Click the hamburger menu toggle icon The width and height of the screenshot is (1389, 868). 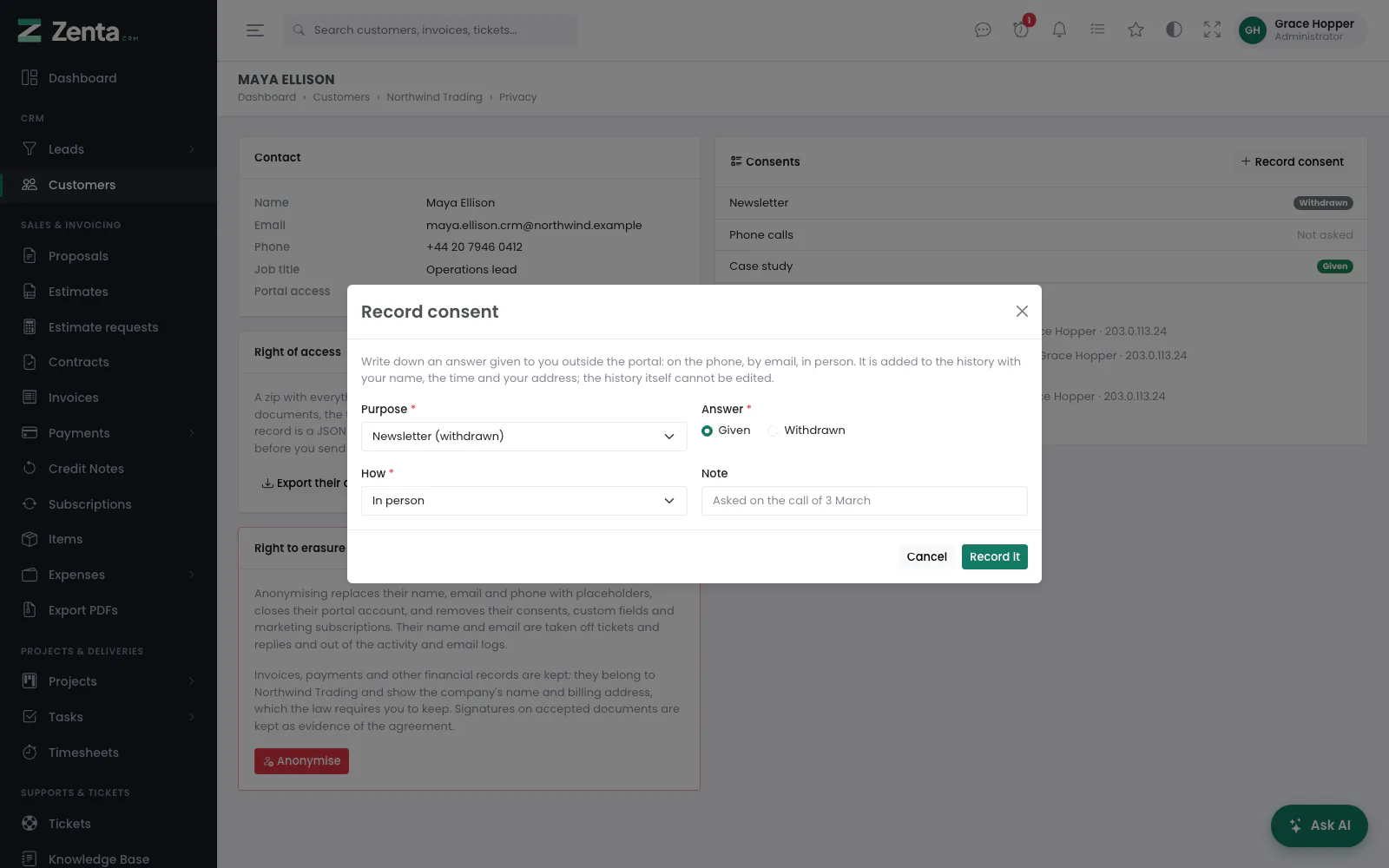(x=254, y=30)
